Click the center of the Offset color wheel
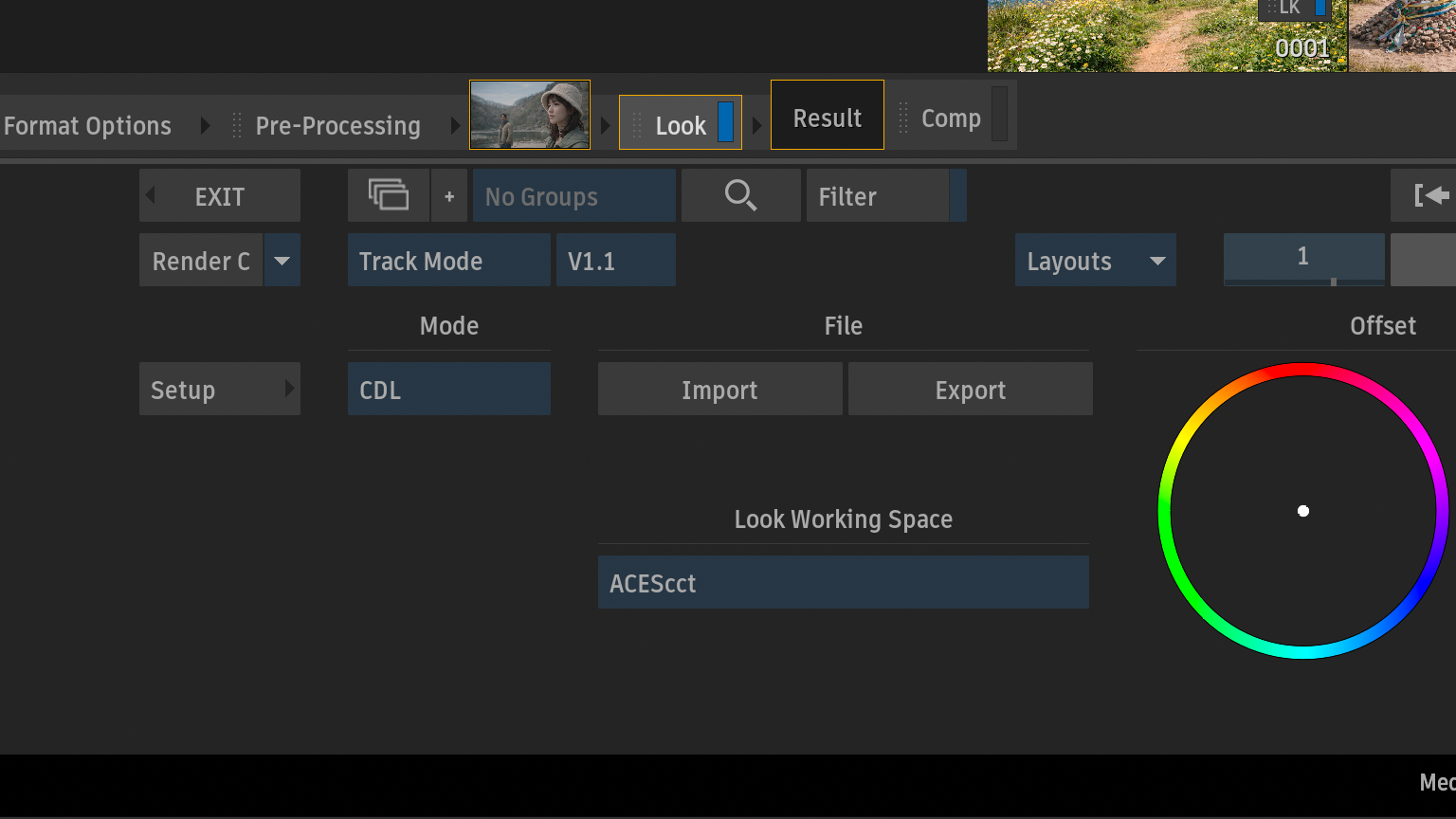Image resolution: width=1456 pixels, height=819 pixels. [1303, 511]
